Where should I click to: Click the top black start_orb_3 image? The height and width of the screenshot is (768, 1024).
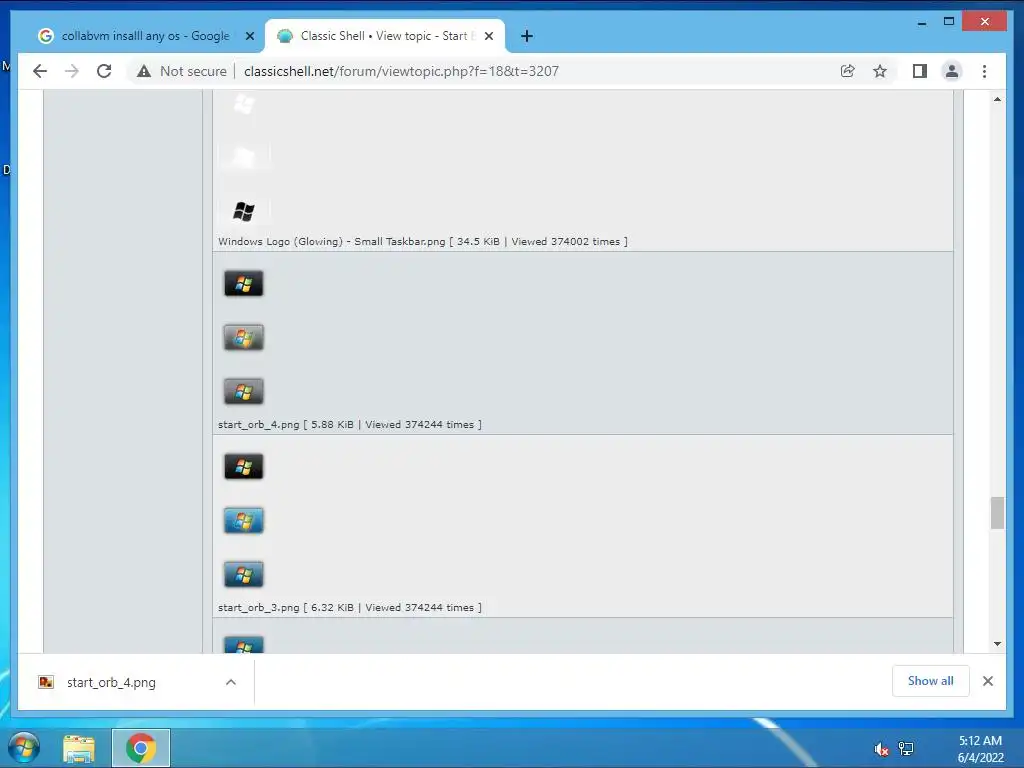pos(244,466)
